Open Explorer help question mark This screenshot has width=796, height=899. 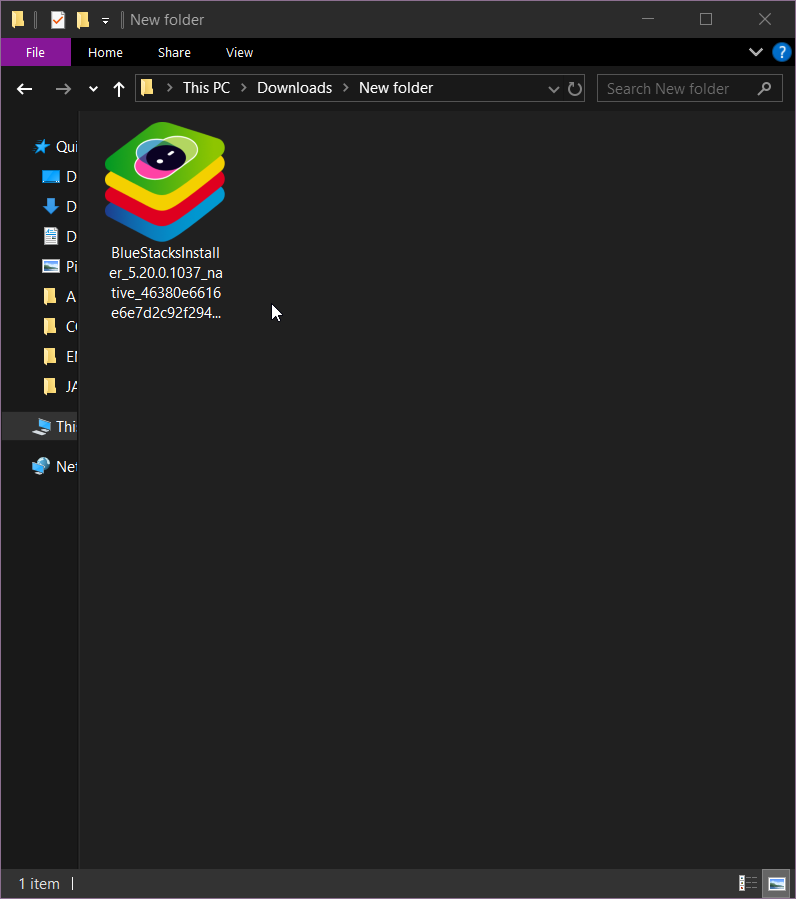pos(782,52)
